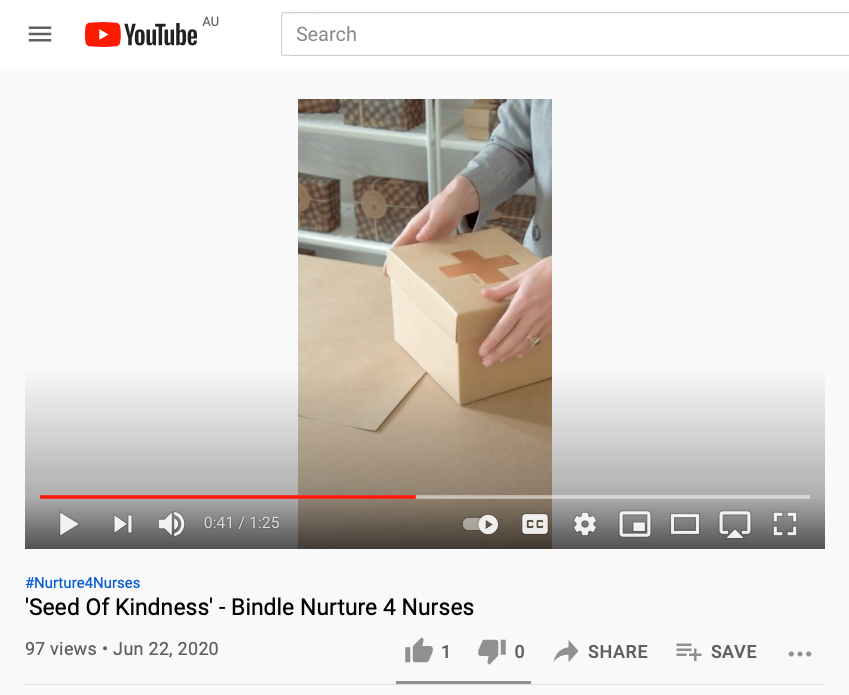Save video to a playlist
Screen dimensions: 849x695
click(x=716, y=651)
